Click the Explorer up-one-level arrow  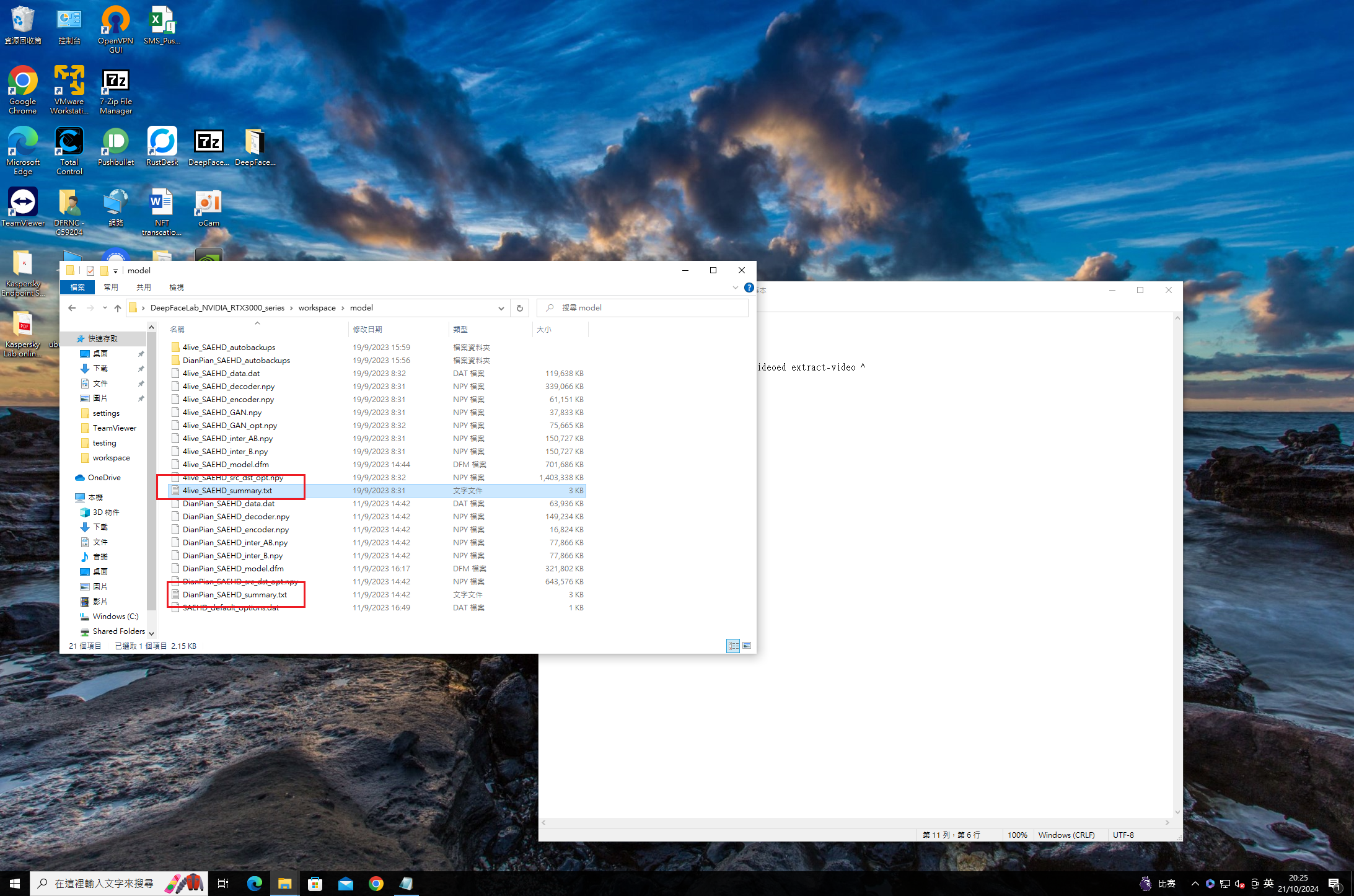click(x=118, y=308)
